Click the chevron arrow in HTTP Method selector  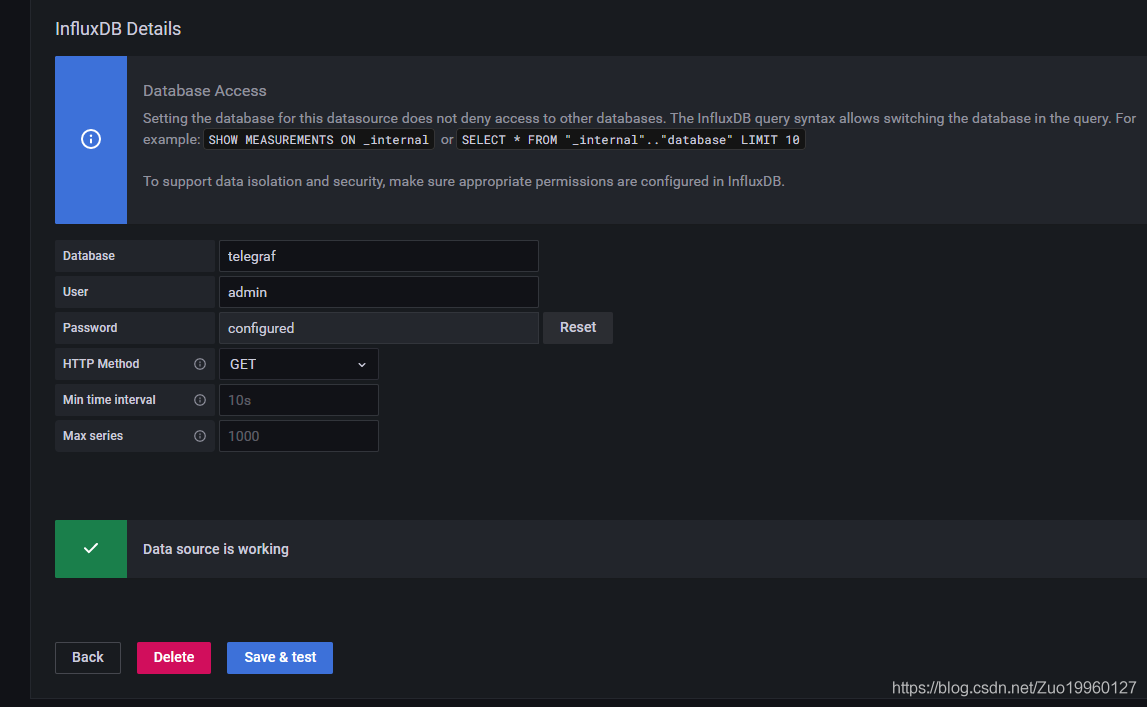361,365
